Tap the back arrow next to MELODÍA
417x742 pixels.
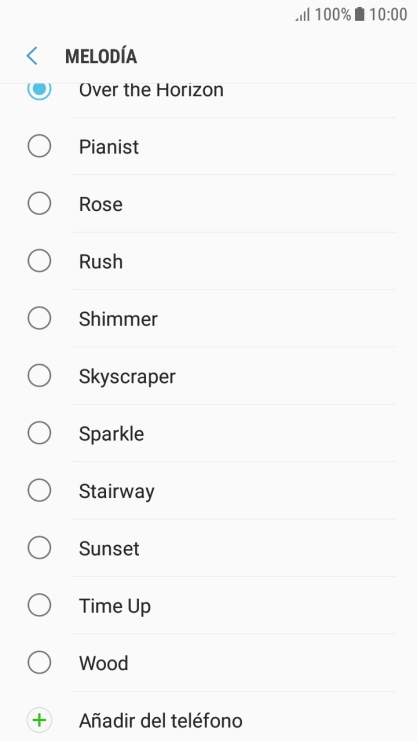(32, 56)
